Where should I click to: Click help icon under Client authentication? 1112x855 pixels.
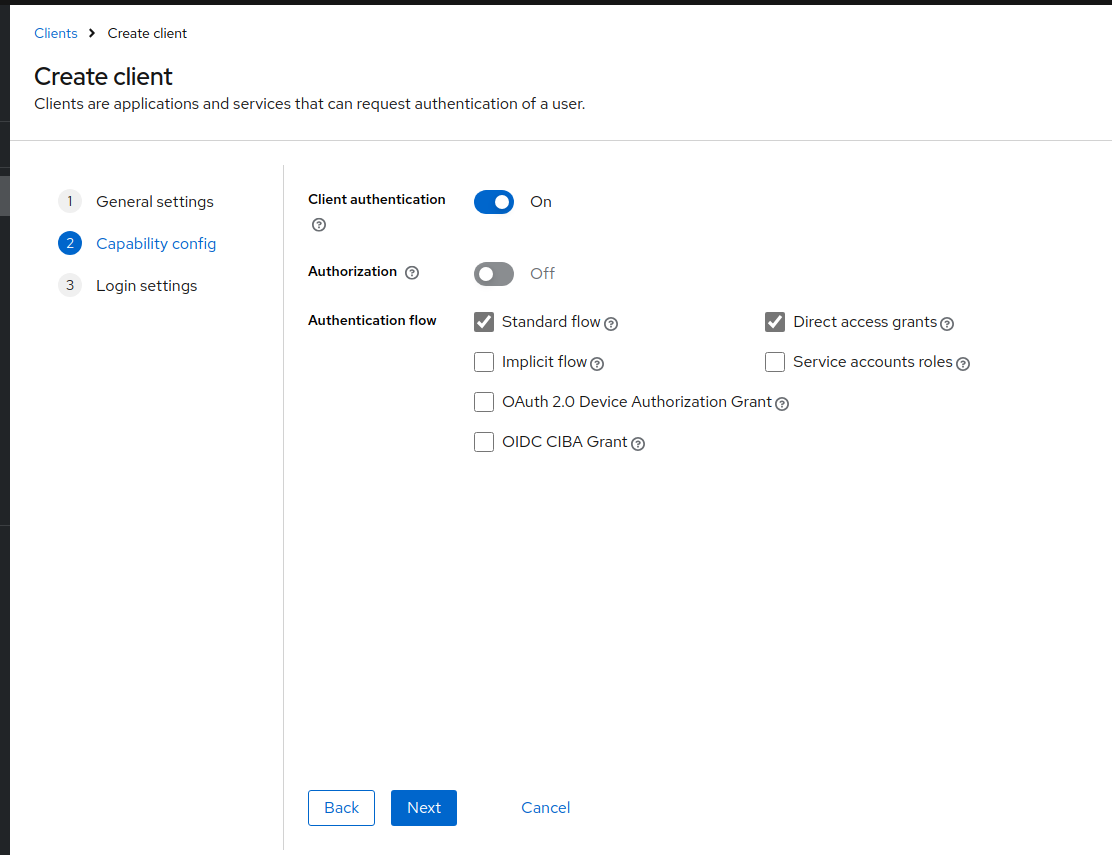319,225
